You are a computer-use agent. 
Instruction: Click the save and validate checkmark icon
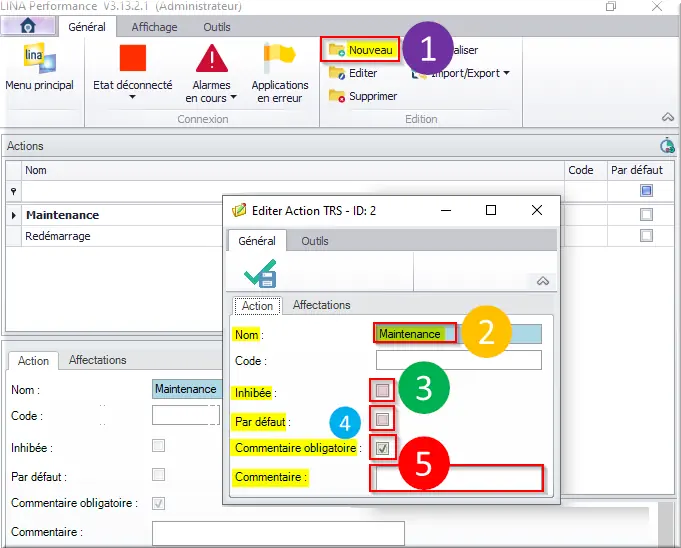click(260, 273)
